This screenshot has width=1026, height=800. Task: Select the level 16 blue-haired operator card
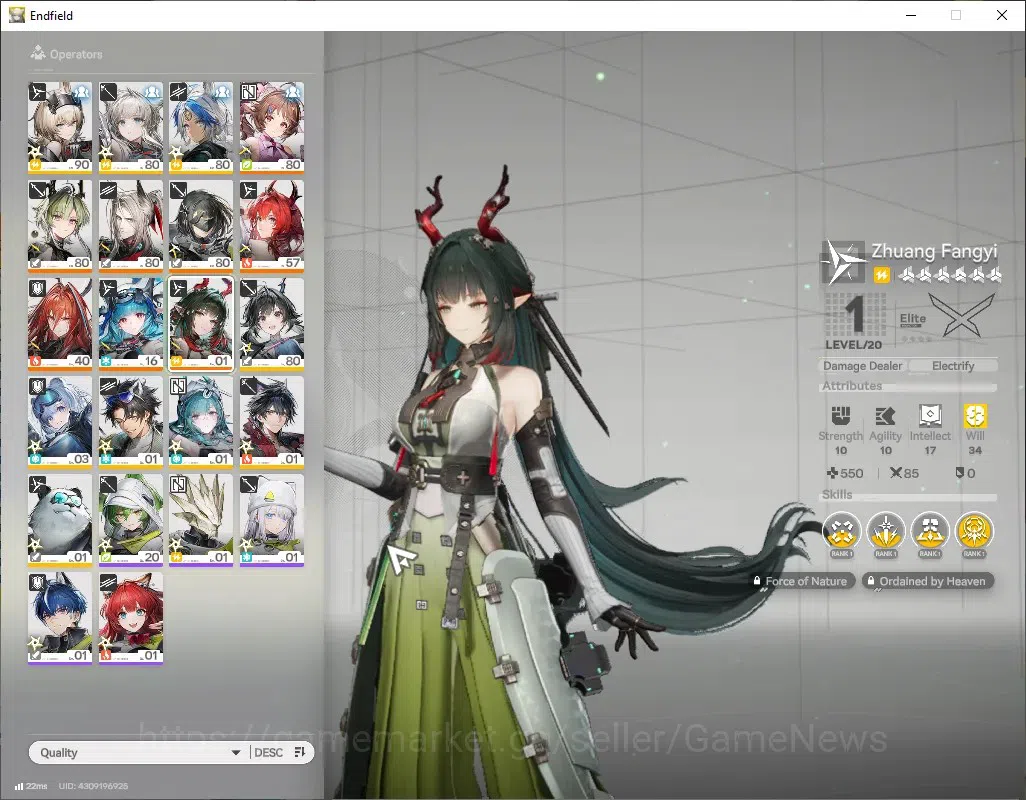(x=130, y=323)
